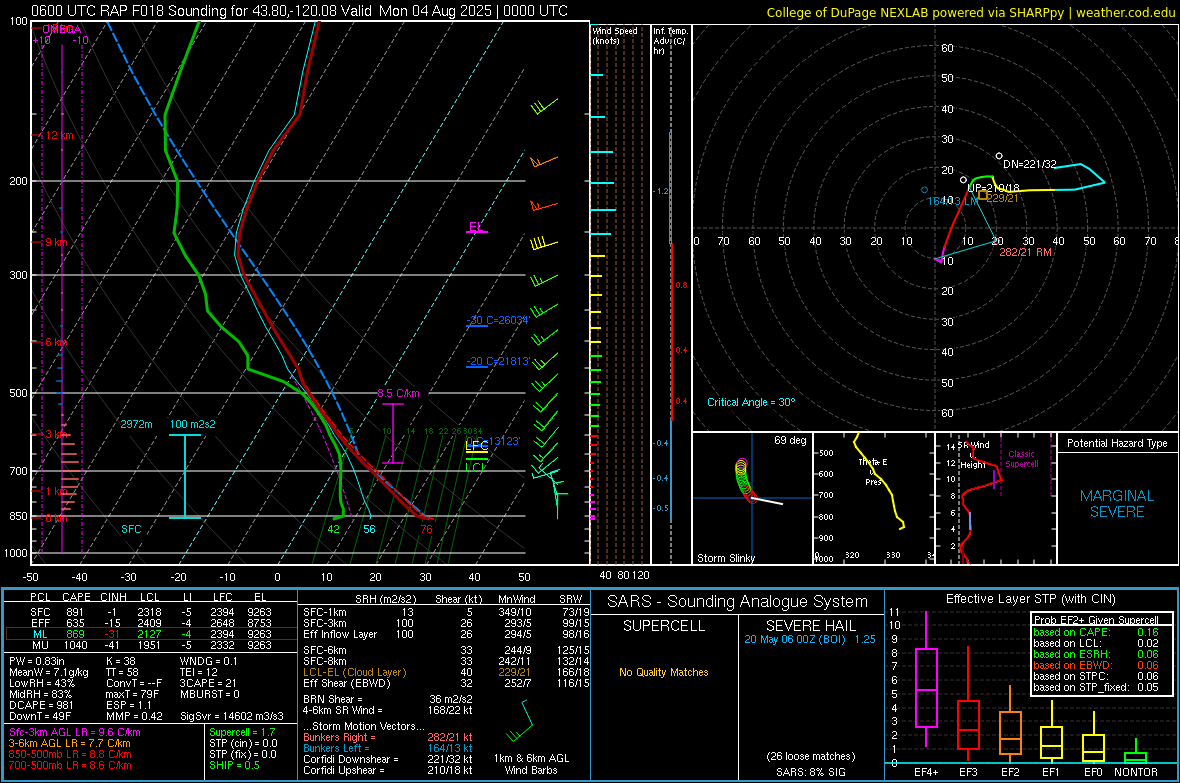
Task: Click the Eff Shear (EBWD) row
Action: 447,684
